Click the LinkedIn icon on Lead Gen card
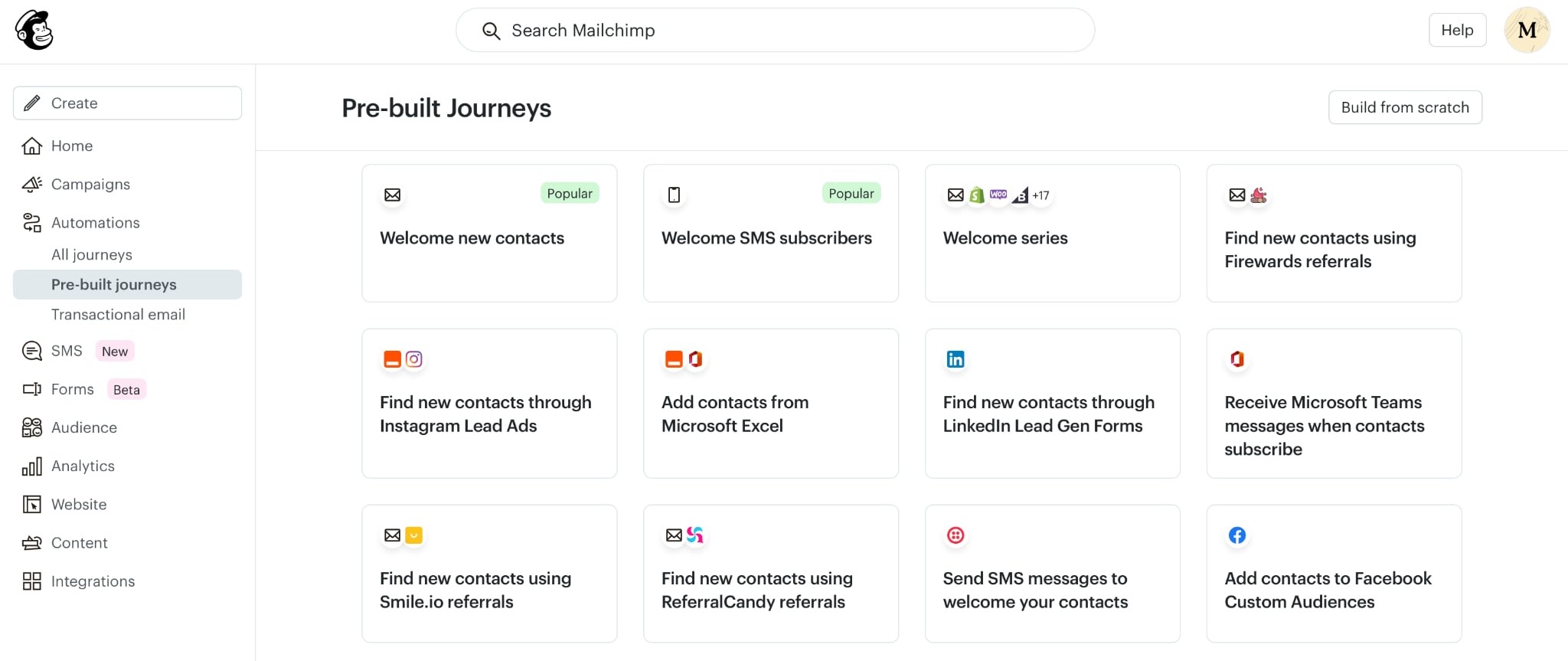Viewport: 1568px width, 661px height. [x=955, y=359]
